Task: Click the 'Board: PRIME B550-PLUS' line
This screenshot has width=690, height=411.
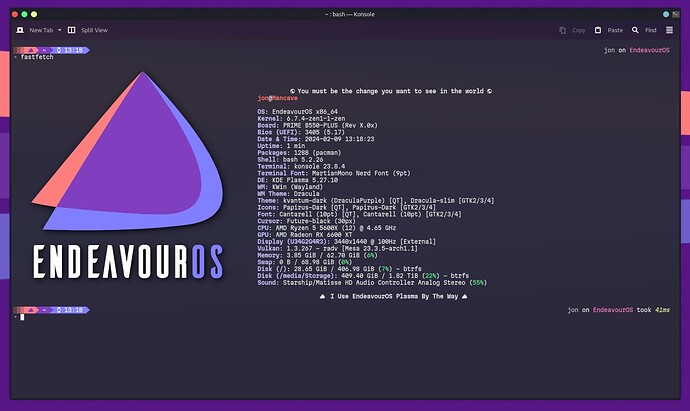Action: point(318,125)
